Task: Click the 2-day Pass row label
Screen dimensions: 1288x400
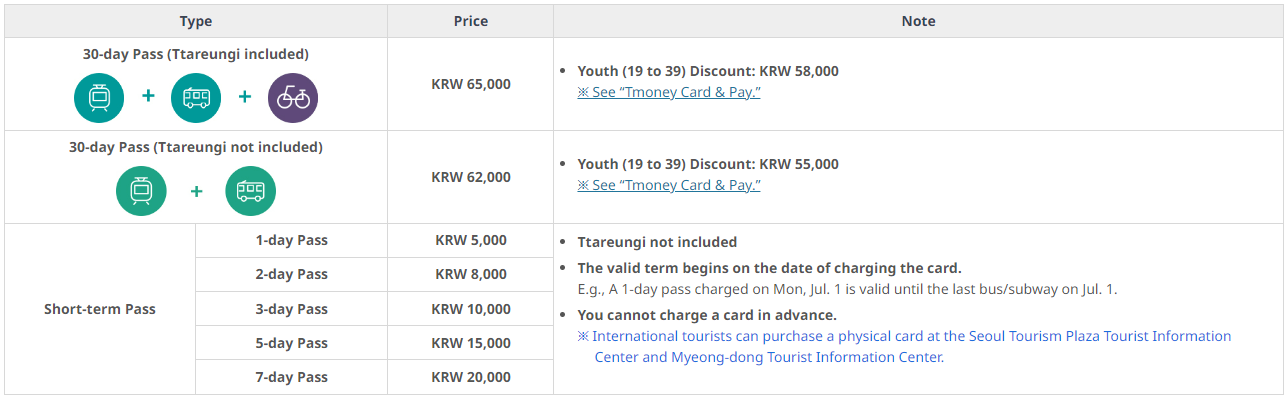Action: tap(292, 274)
